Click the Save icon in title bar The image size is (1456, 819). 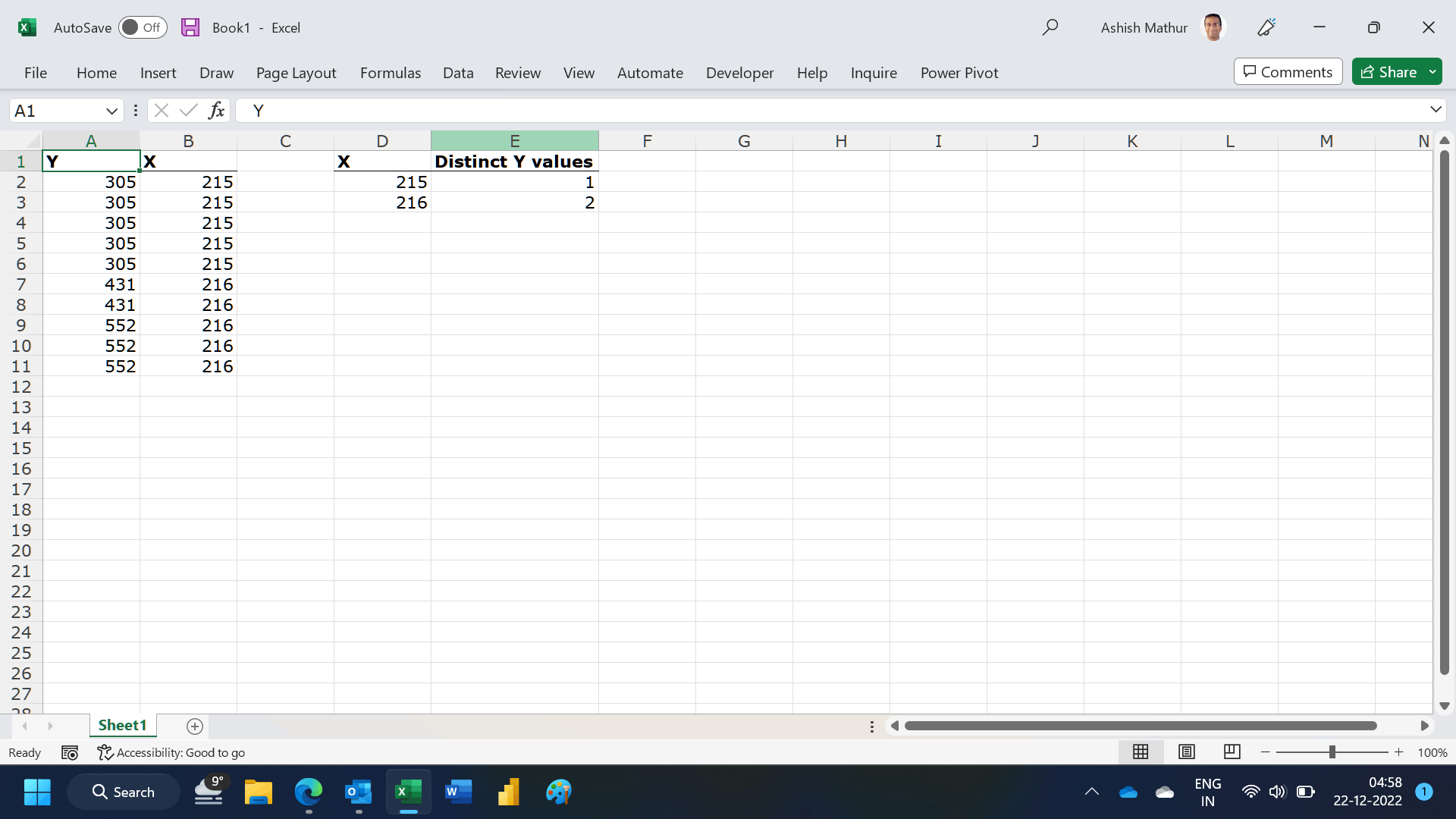[x=190, y=27]
